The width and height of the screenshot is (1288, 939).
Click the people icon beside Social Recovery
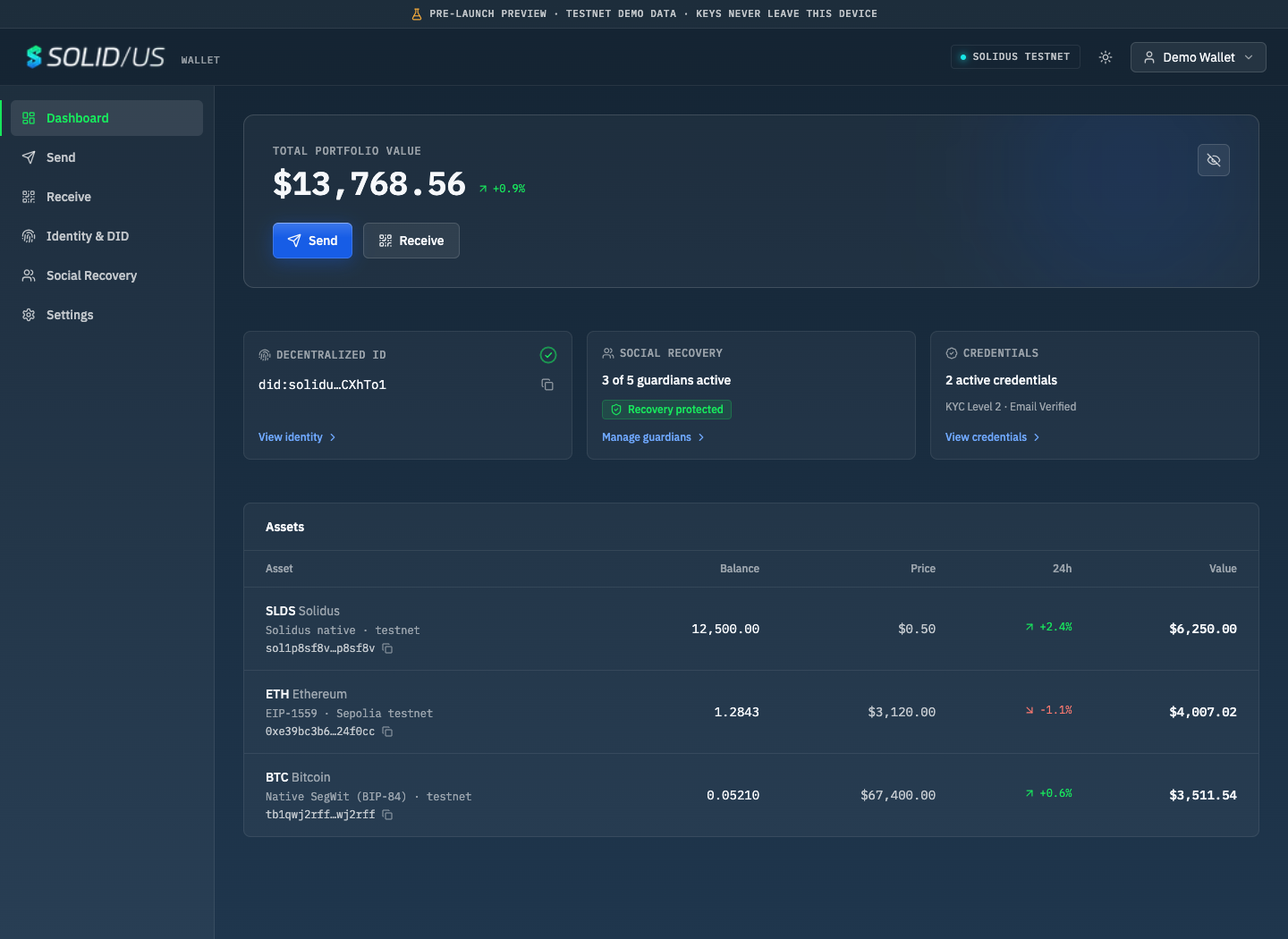(29, 275)
